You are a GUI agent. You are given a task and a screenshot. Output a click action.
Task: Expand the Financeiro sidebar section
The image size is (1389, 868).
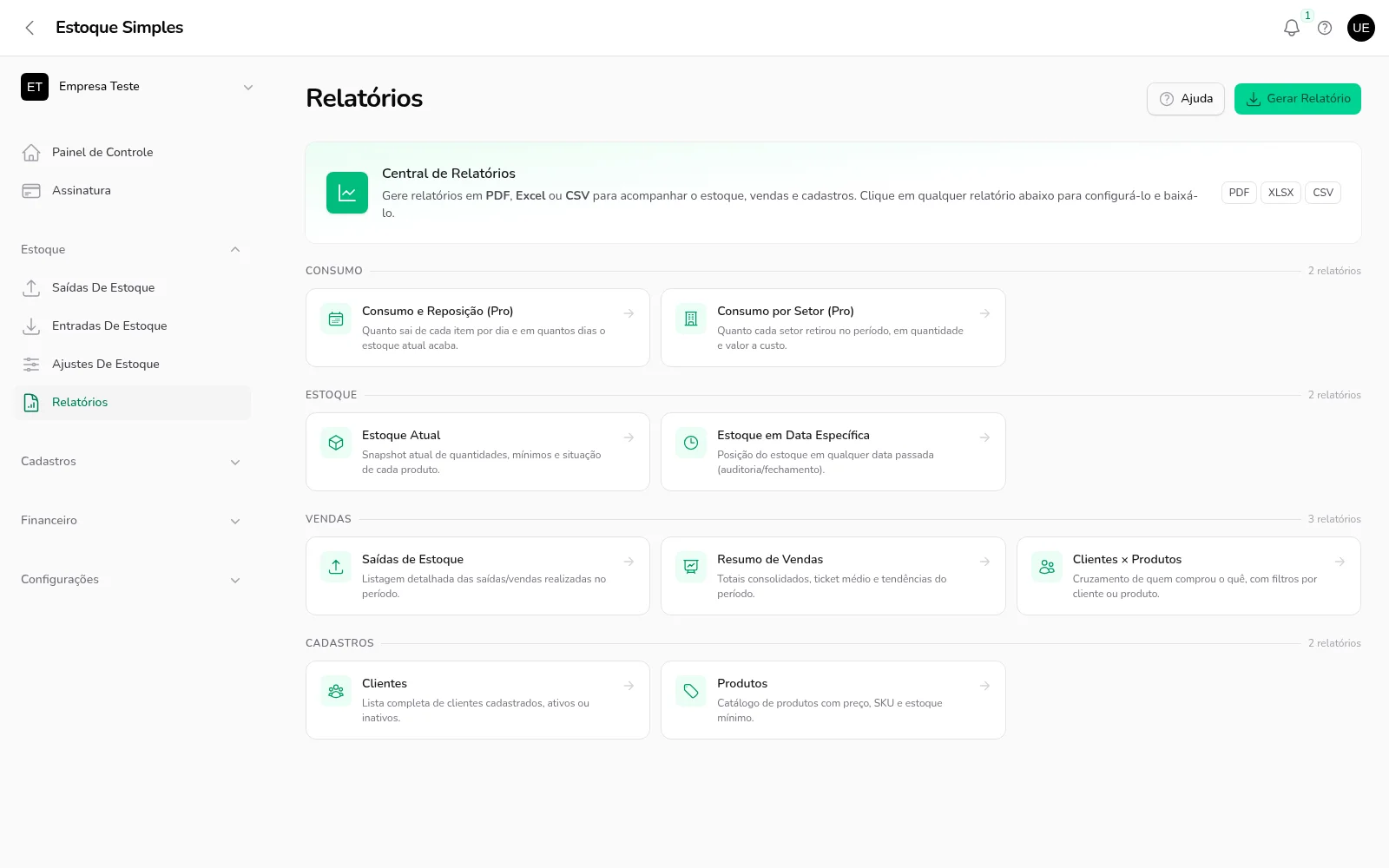[x=132, y=521]
